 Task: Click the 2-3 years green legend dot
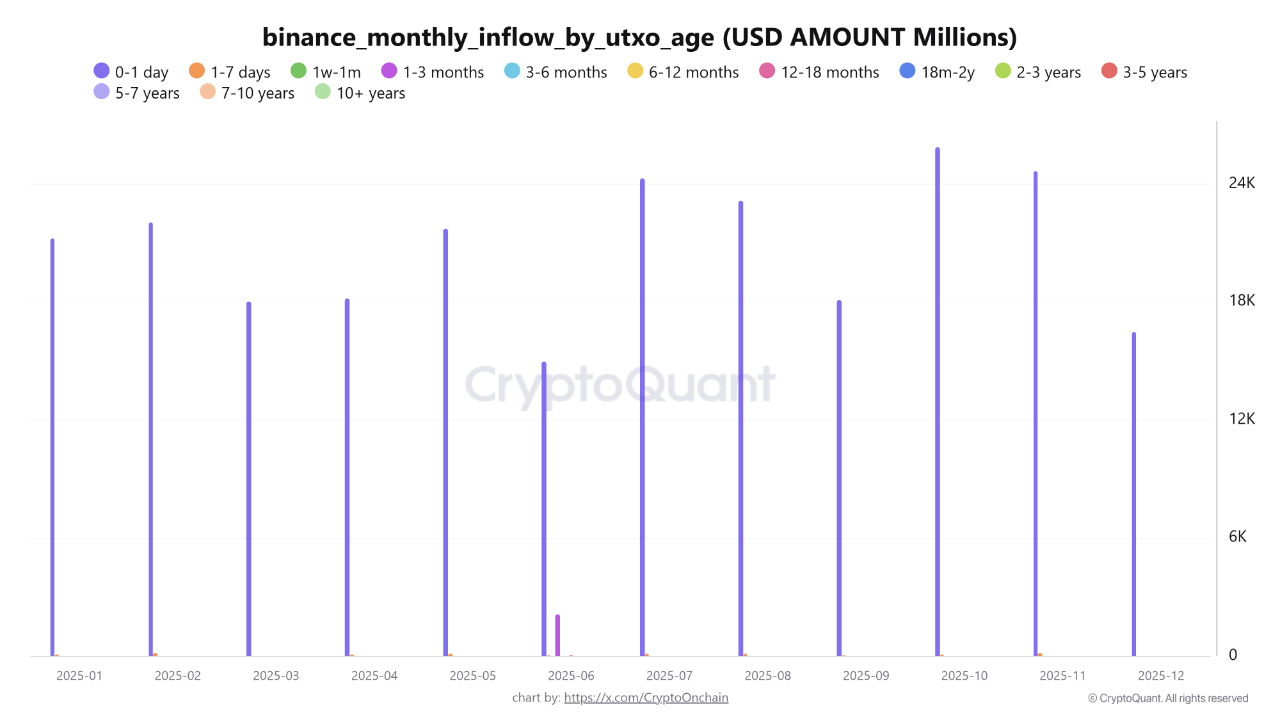click(x=1003, y=71)
